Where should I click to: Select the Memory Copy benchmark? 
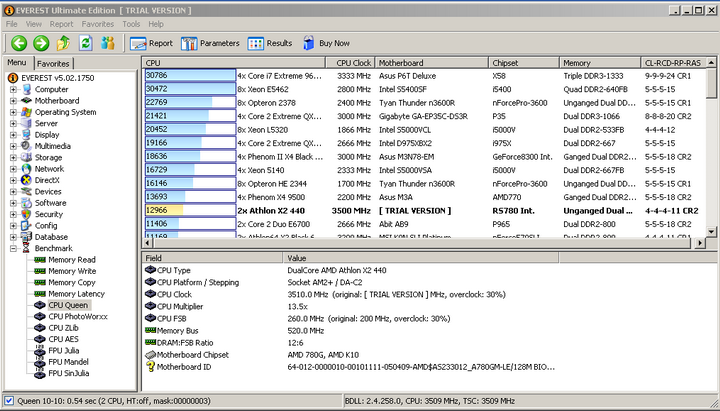coord(72,282)
